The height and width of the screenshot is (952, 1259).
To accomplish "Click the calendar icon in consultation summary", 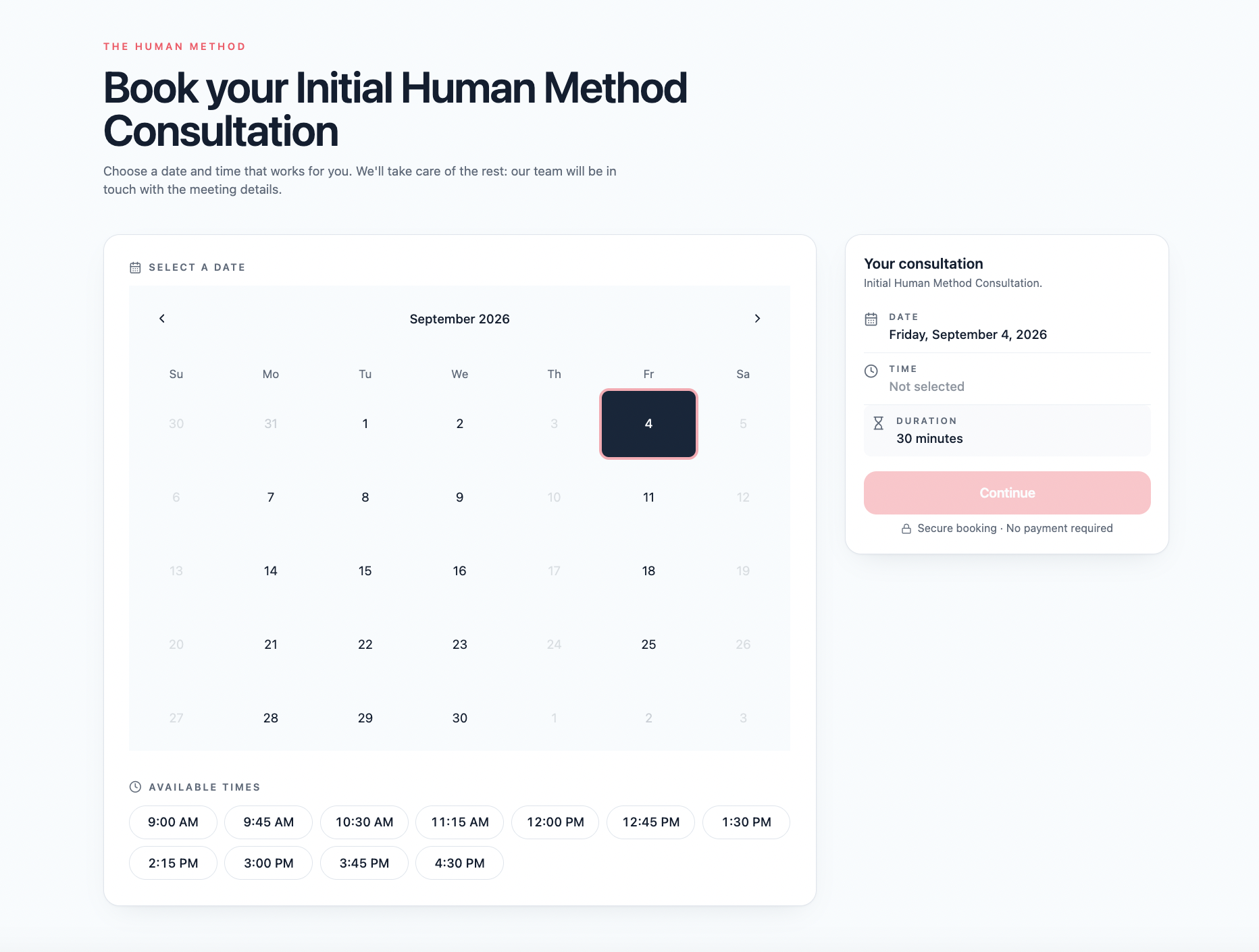I will pyautogui.click(x=871, y=319).
